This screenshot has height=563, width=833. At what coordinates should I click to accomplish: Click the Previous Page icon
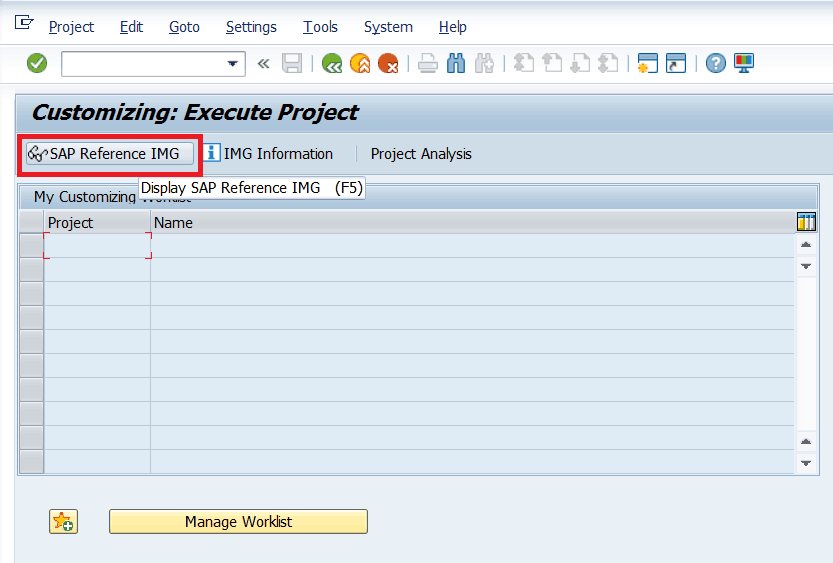click(552, 63)
